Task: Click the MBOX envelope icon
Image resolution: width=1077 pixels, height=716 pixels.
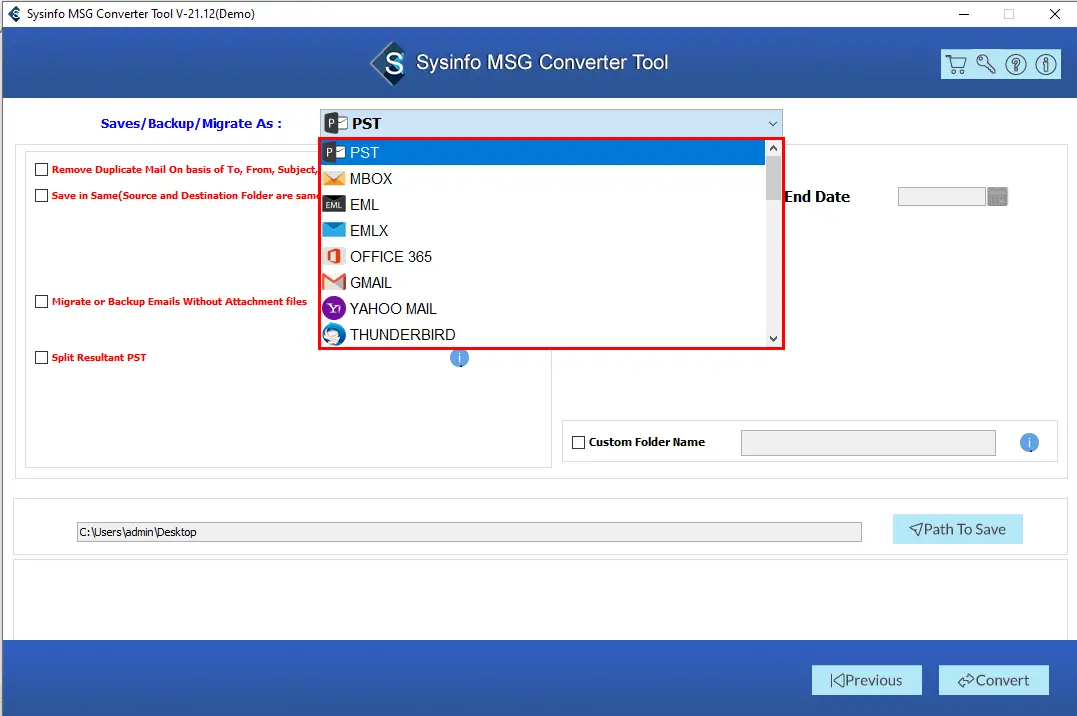Action: (x=334, y=179)
